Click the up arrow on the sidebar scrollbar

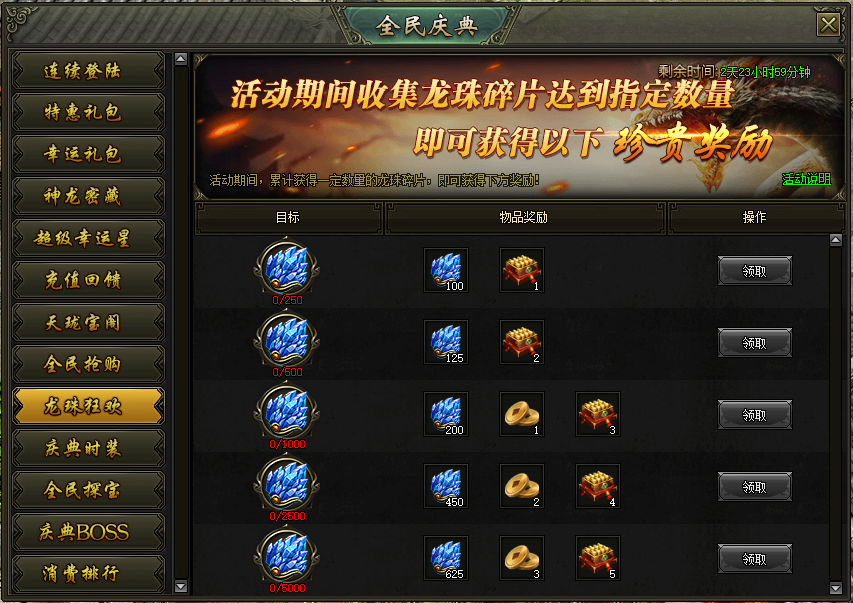pyautogui.click(x=181, y=59)
